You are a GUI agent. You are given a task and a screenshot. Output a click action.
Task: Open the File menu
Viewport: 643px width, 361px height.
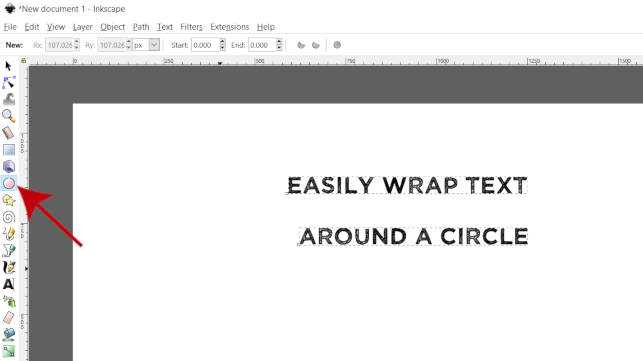pos(10,27)
